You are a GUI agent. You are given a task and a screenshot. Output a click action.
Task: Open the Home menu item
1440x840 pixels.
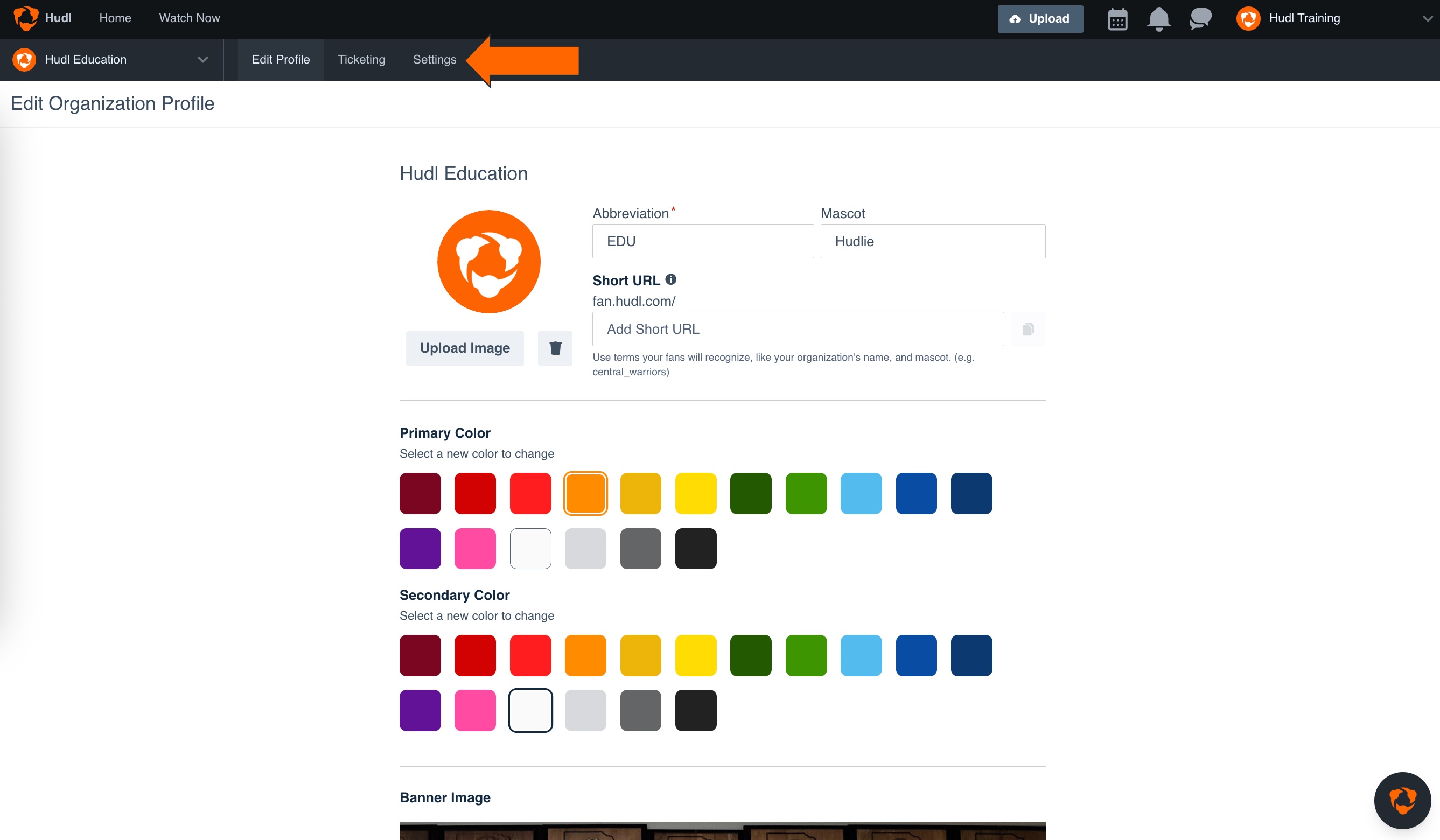pos(114,18)
